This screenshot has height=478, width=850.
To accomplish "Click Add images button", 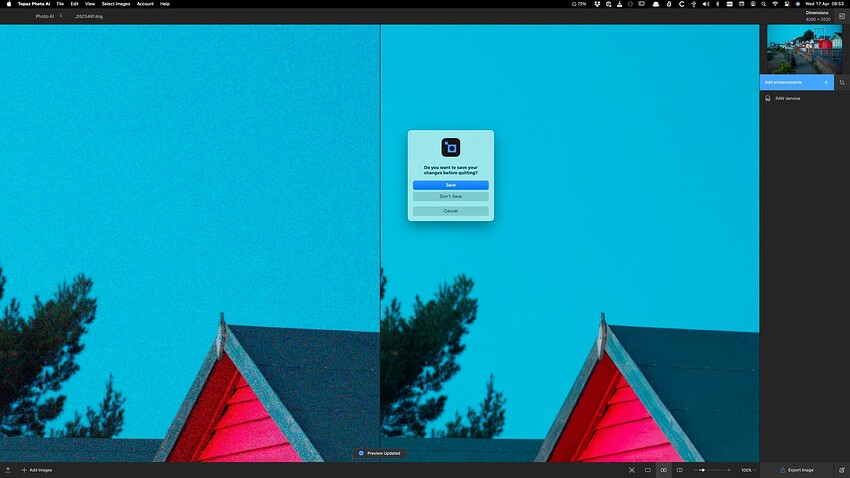I will [x=37, y=470].
